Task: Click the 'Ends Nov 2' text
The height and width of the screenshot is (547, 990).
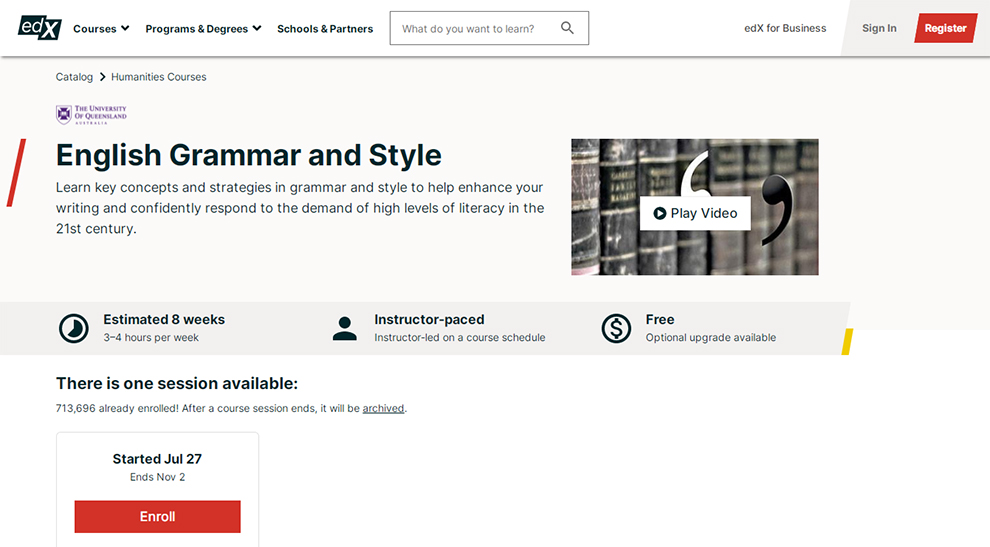Action: (157, 478)
